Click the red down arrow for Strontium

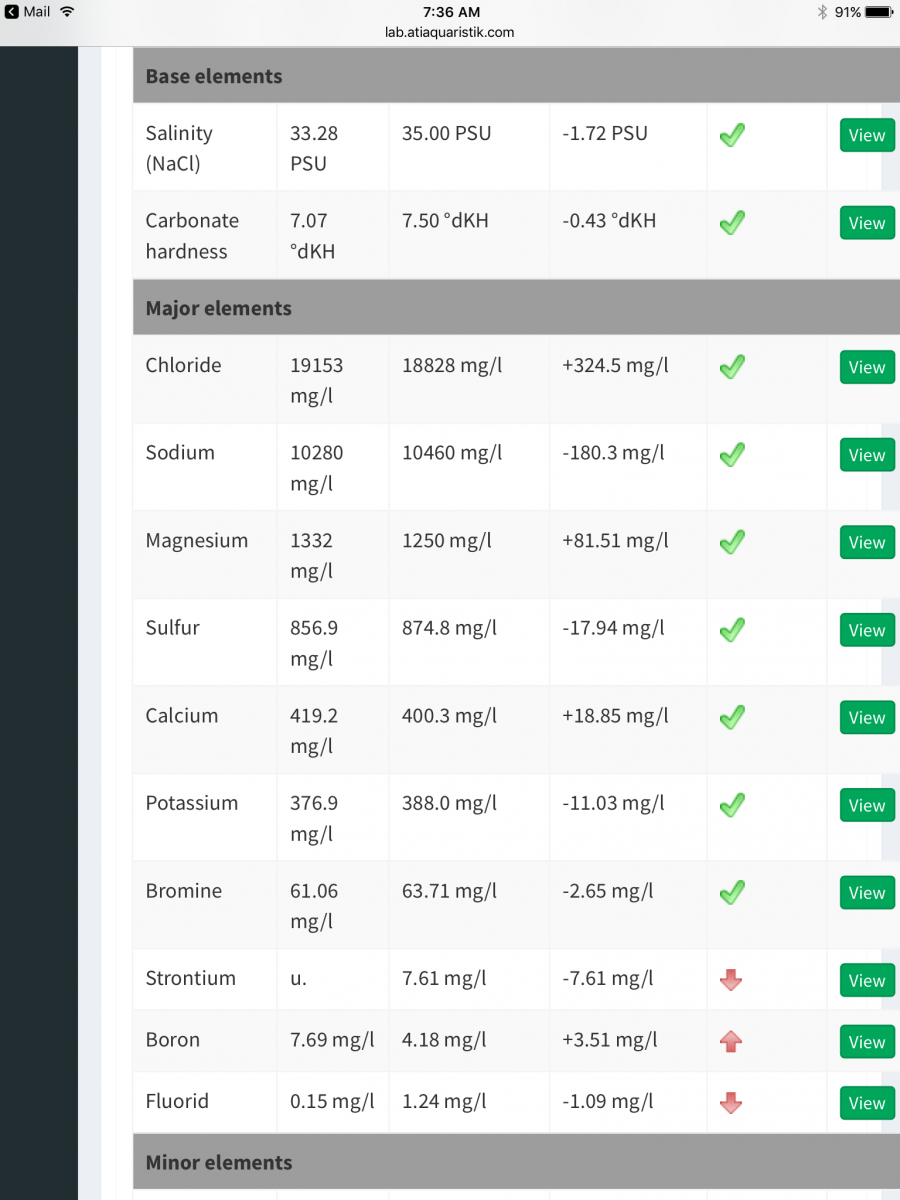click(x=731, y=980)
